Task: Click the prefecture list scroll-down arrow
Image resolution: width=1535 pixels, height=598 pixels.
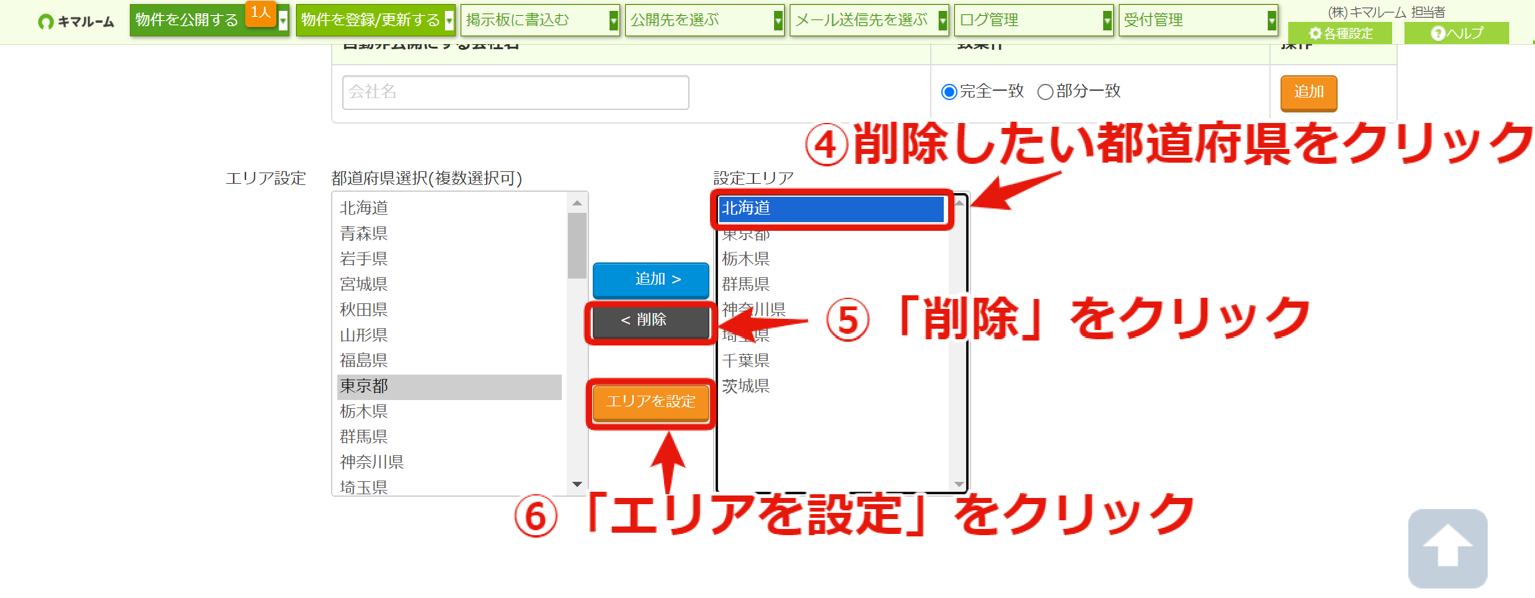Action: tap(577, 484)
